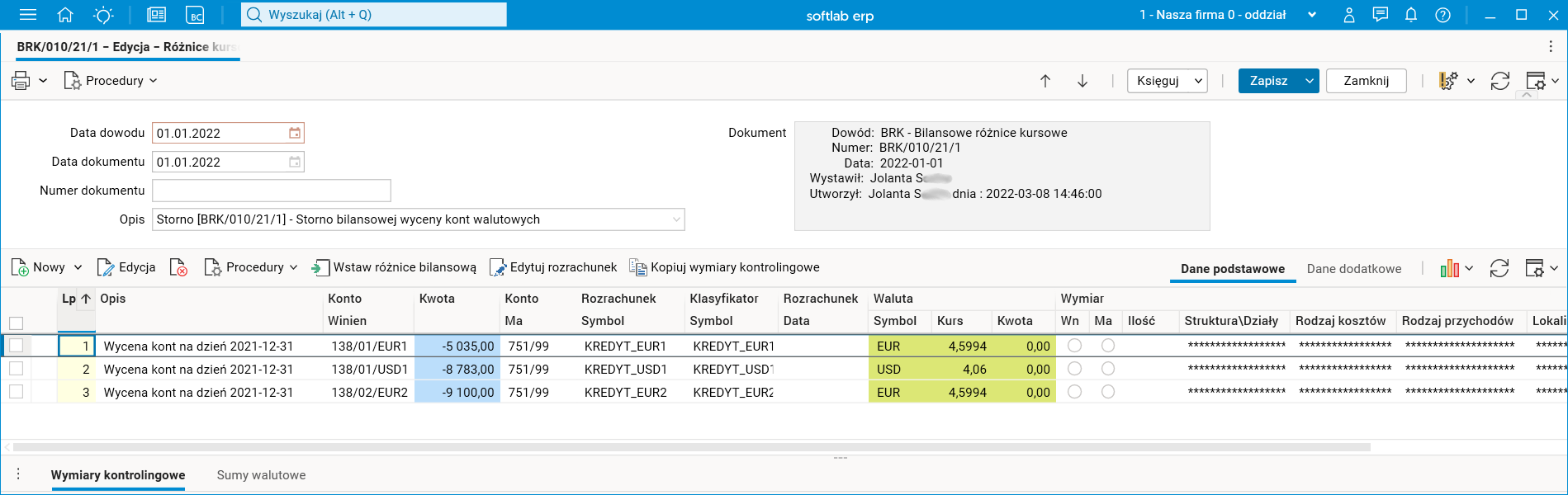Viewport: 1568px width, 495px height.
Task: Expand the Księguj dropdown
Action: click(1197, 81)
